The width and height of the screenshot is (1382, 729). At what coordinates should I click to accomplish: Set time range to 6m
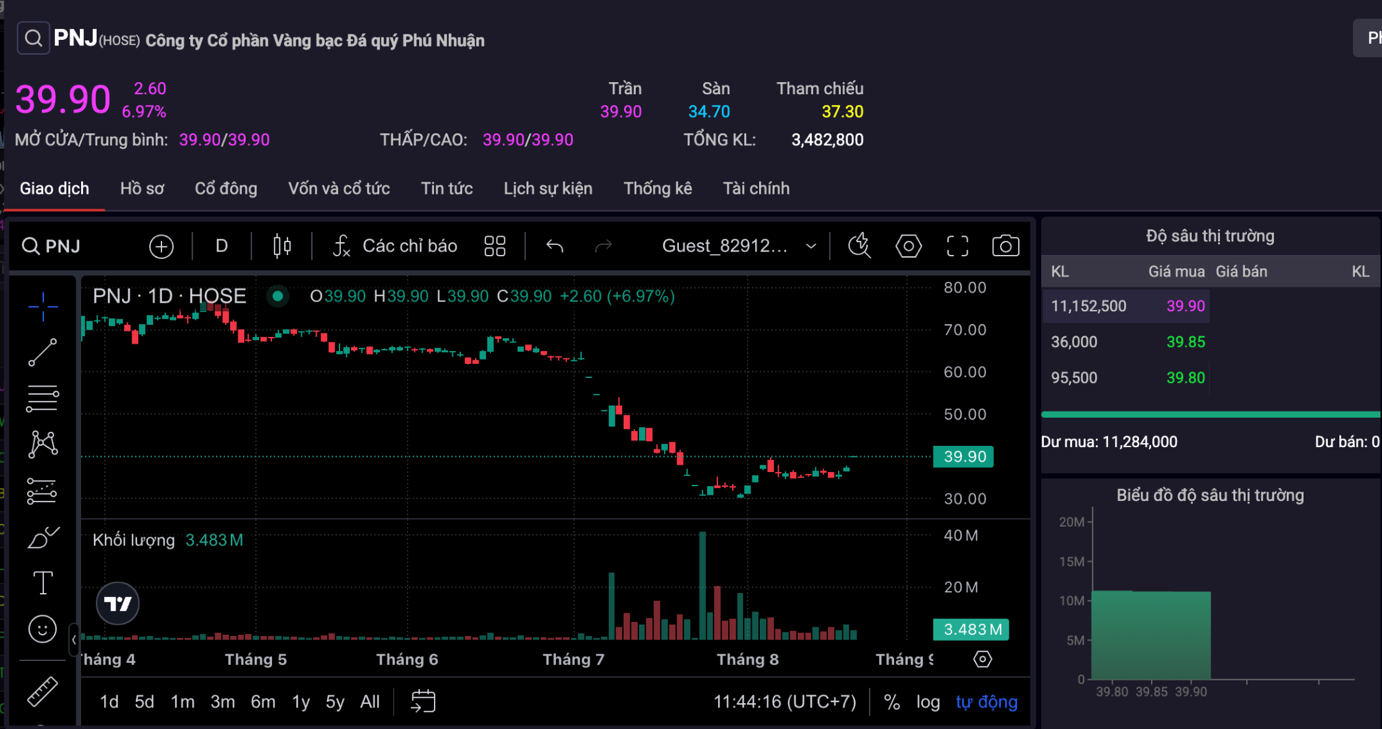(x=263, y=702)
